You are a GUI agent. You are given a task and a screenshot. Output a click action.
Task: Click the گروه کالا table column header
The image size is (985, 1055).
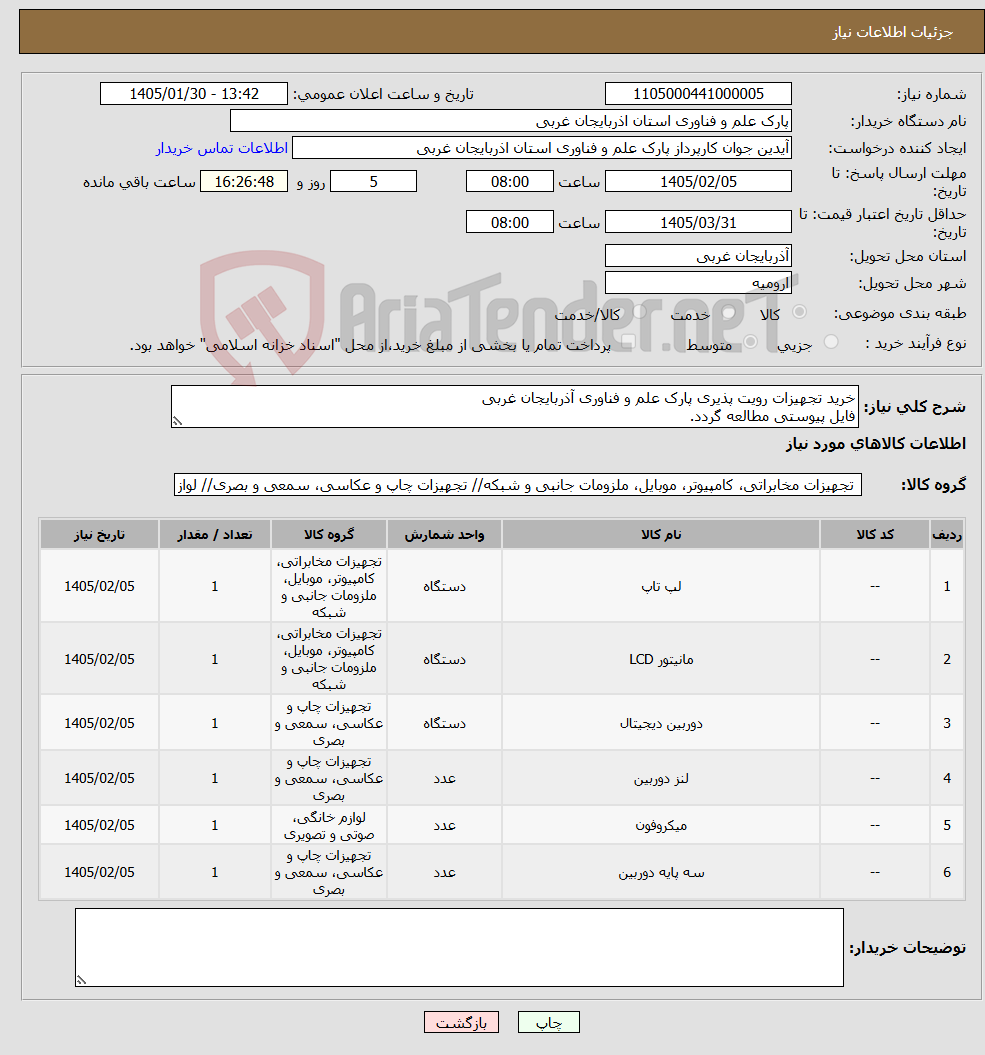pos(328,534)
